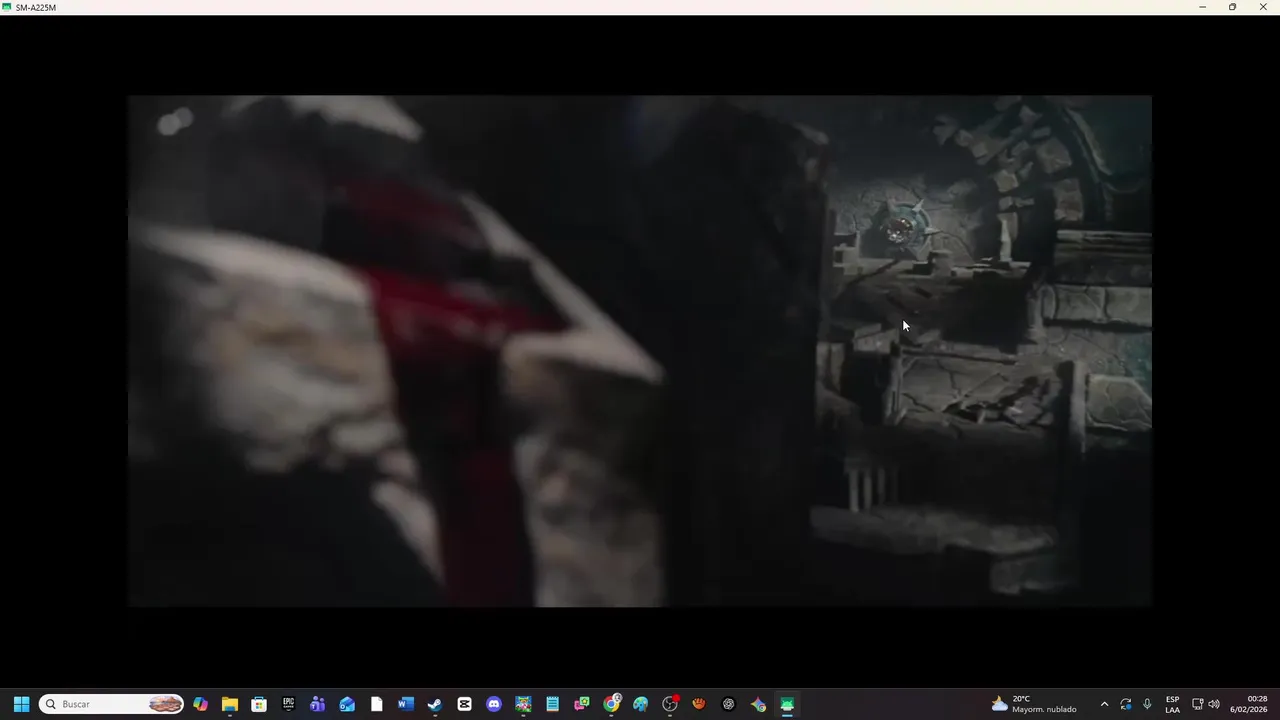Viewport: 1280px width, 720px height.
Task: Click the microphone tray icon
Action: [x=1147, y=704]
